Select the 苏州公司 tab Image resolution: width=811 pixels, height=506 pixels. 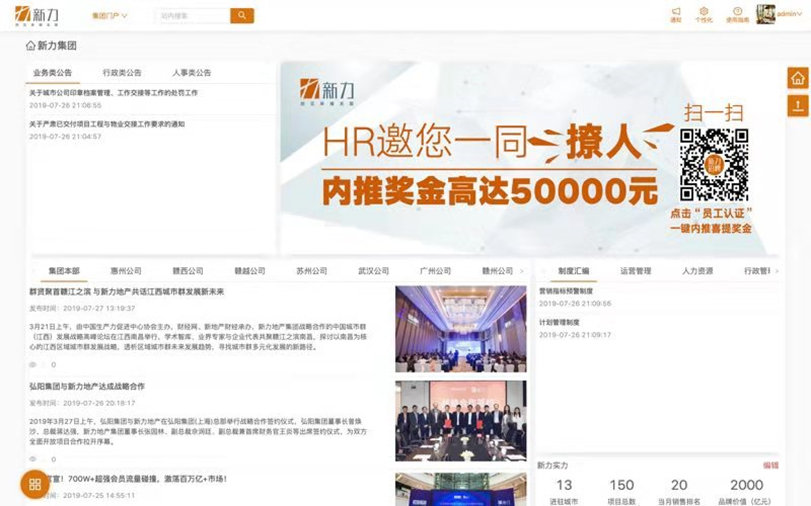[x=312, y=271]
